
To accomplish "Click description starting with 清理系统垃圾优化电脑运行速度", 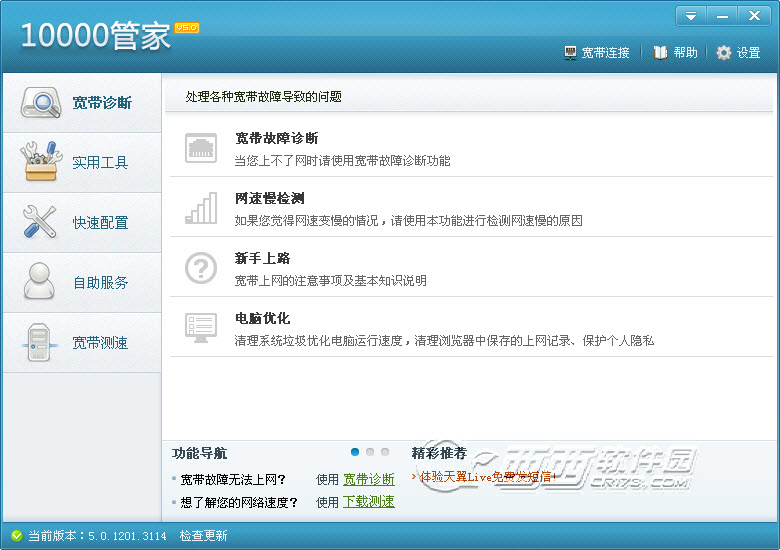I will (x=444, y=341).
